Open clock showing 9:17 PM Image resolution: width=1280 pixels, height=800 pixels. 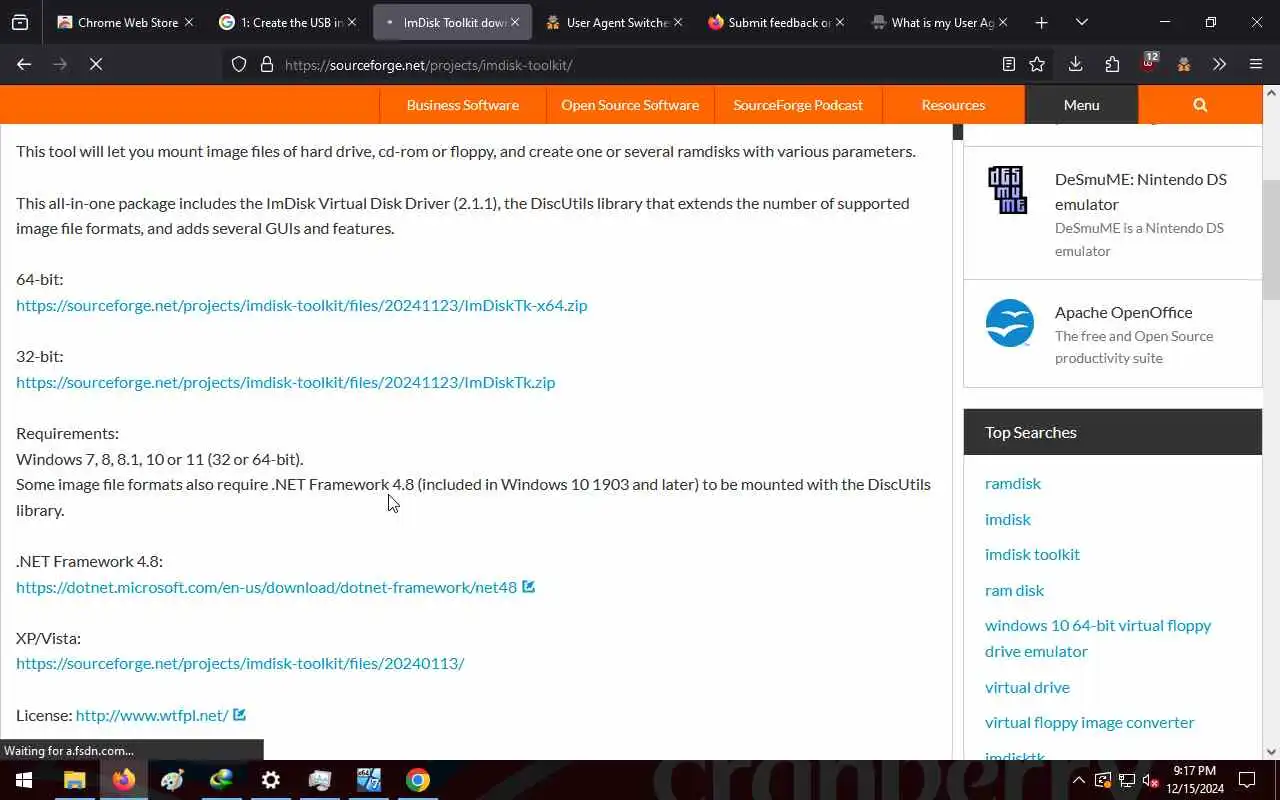point(1195,780)
